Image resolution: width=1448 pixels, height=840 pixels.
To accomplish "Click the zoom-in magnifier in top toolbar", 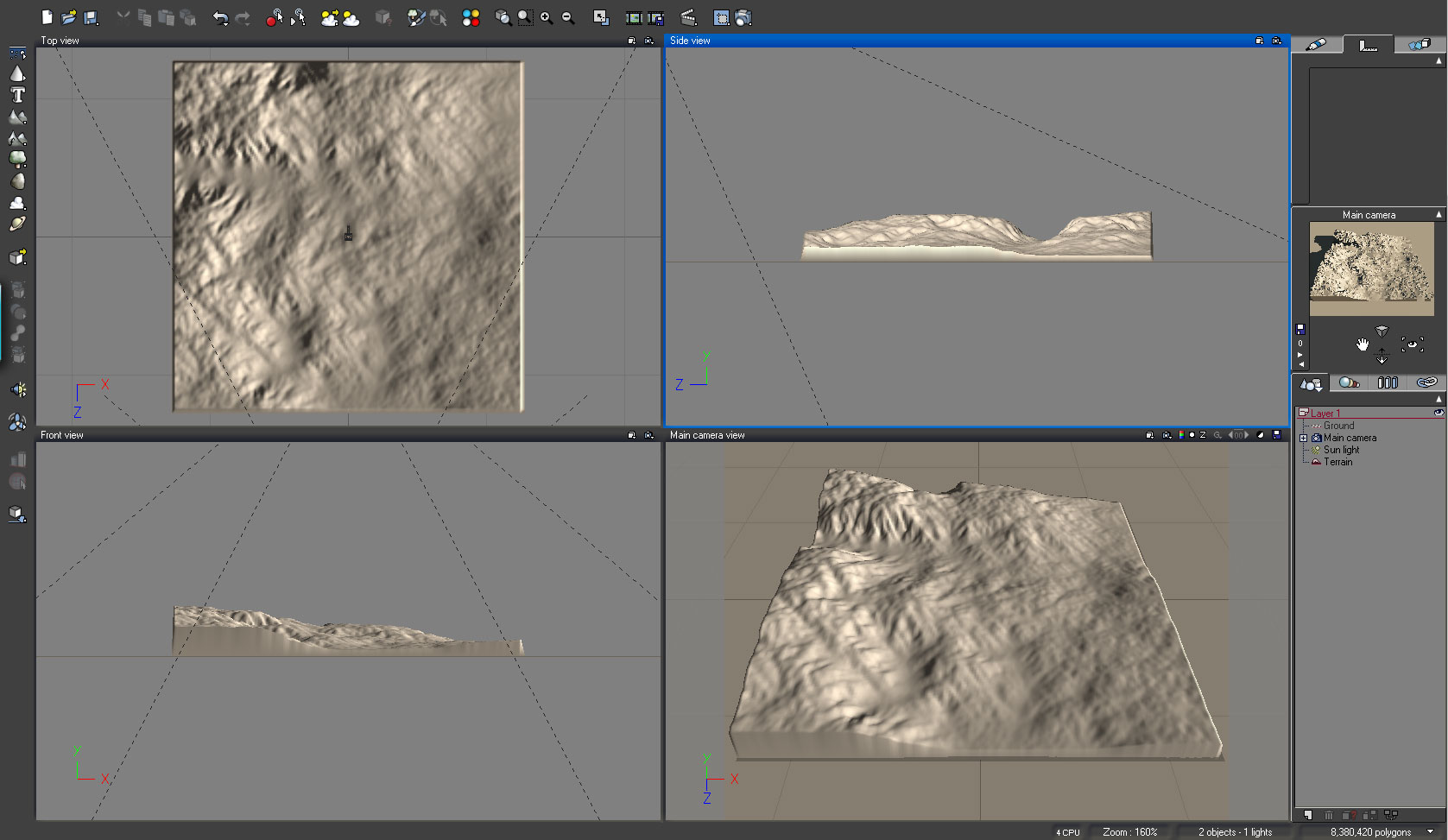I will click(546, 17).
